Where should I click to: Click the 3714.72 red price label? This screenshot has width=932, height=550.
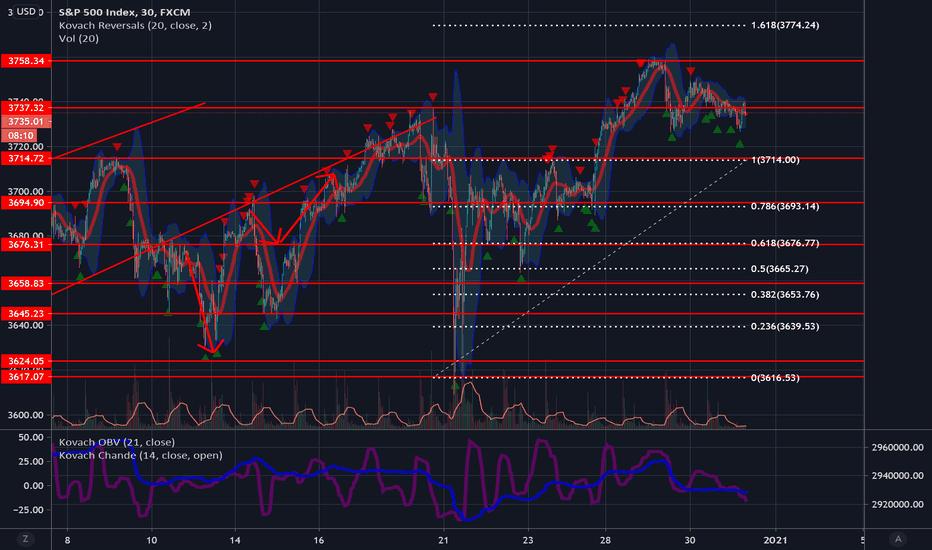pyautogui.click(x=26, y=158)
